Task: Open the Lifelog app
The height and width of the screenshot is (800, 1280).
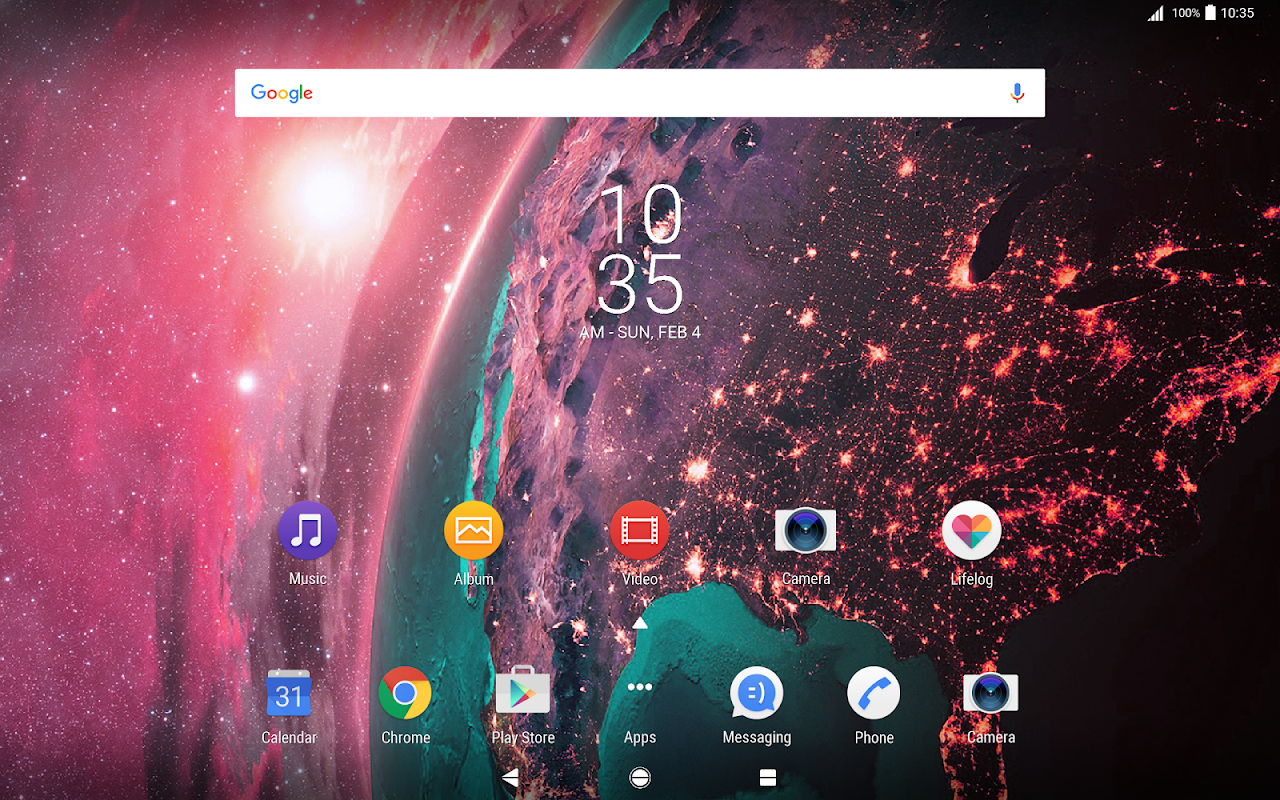Action: 972,531
